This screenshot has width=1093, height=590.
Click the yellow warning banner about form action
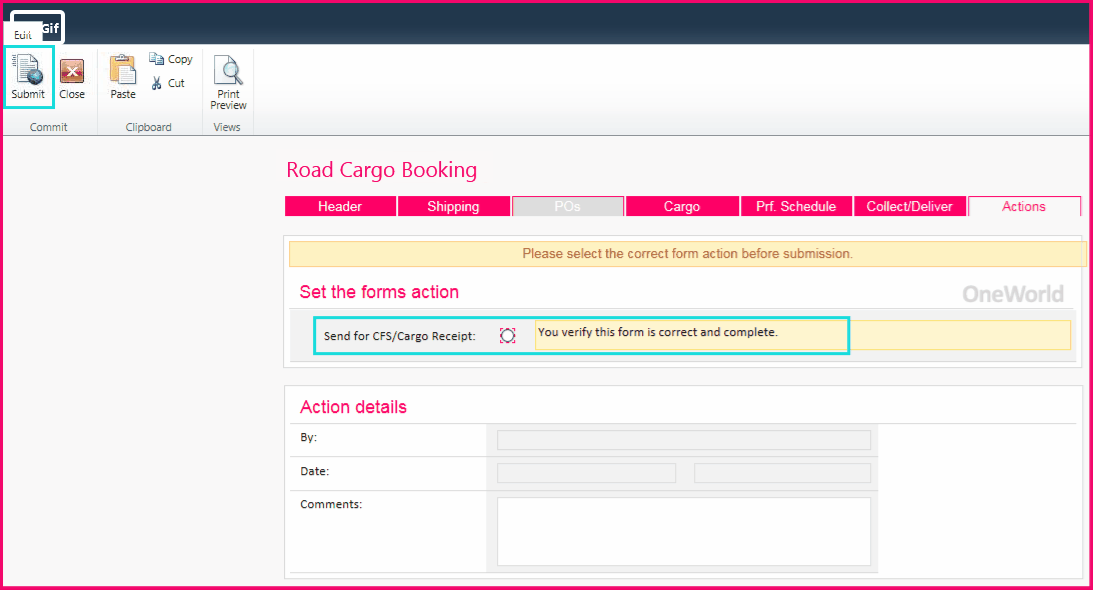point(686,253)
